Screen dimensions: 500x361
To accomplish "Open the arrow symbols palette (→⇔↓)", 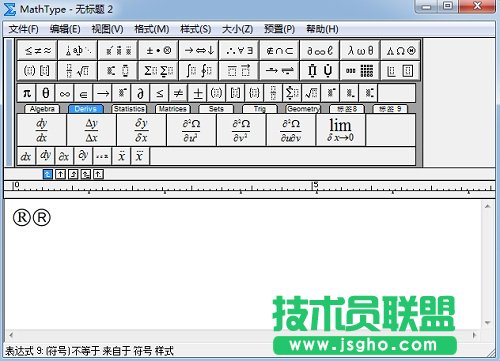I will click(x=199, y=50).
